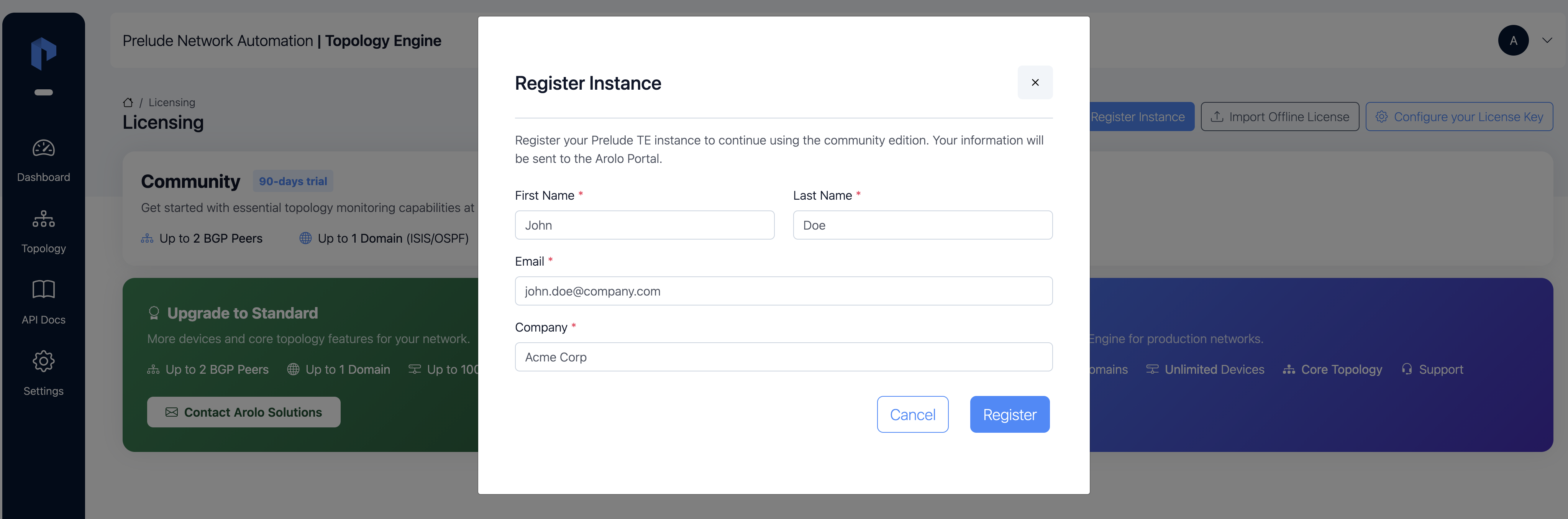Click the Prelude Network Automation header title
Image resolution: width=1568 pixels, height=519 pixels.
(282, 40)
